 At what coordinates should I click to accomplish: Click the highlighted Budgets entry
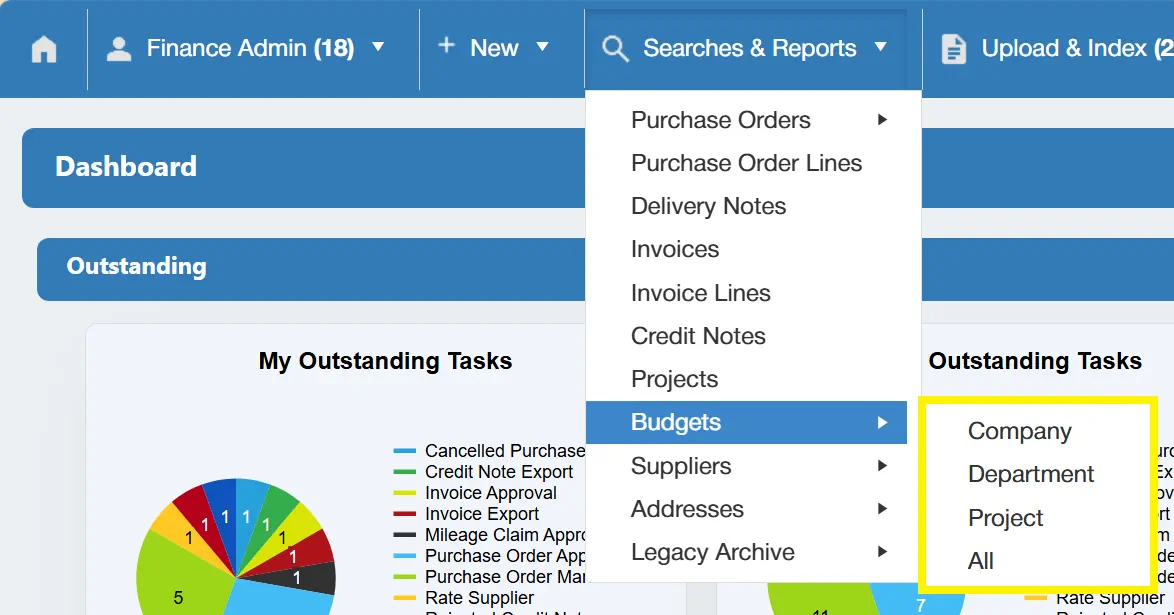coord(746,422)
